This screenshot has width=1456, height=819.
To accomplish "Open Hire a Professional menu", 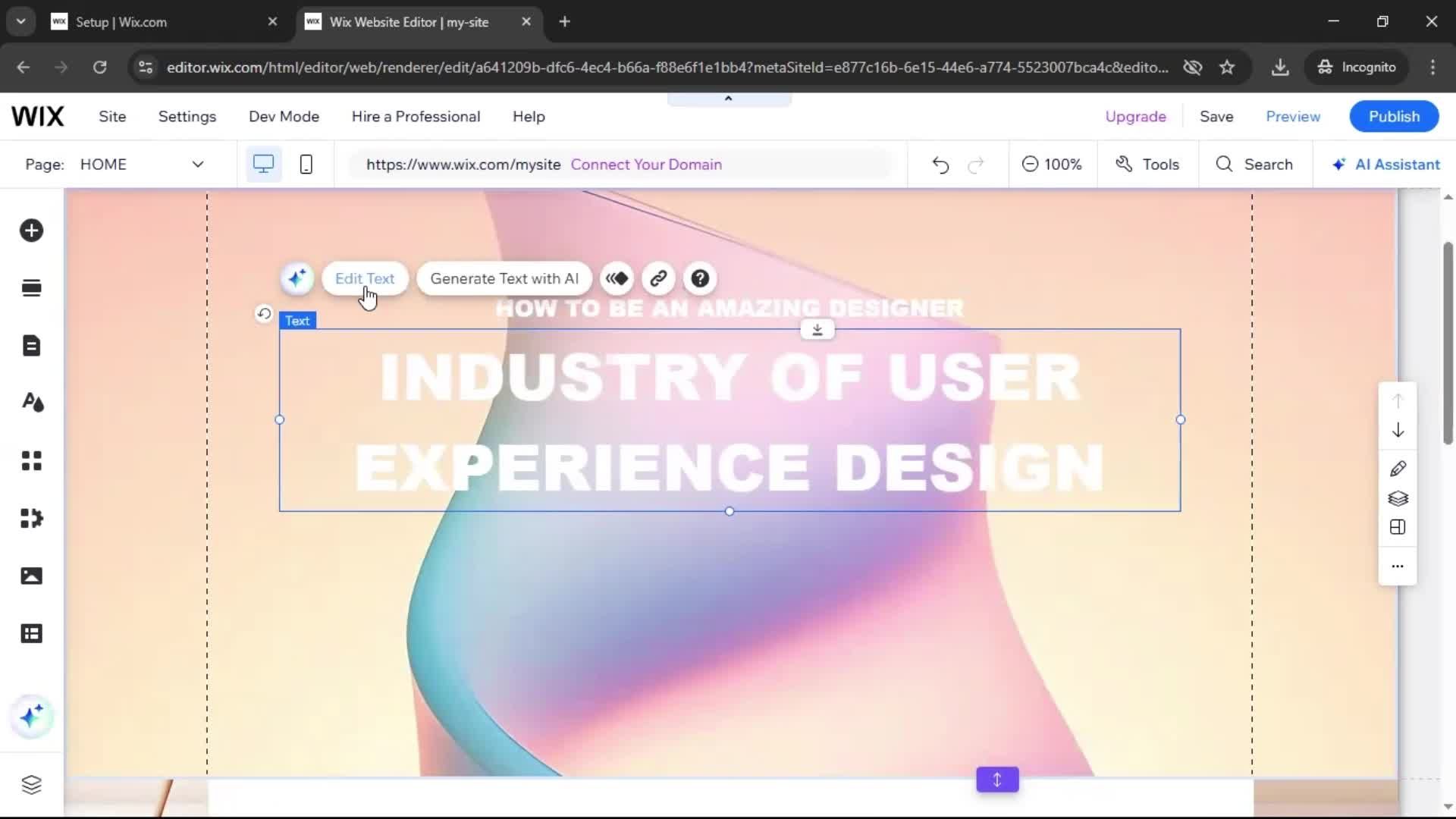I will pos(416,117).
